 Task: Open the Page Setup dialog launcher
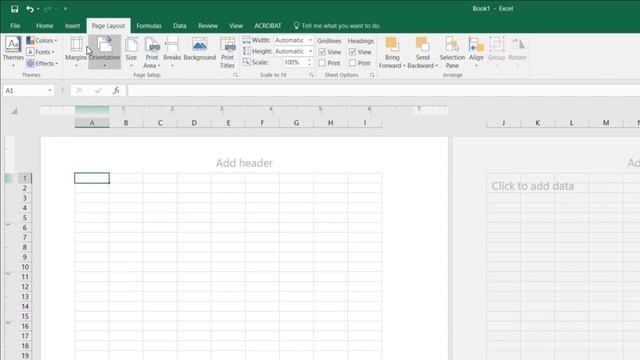click(236, 75)
